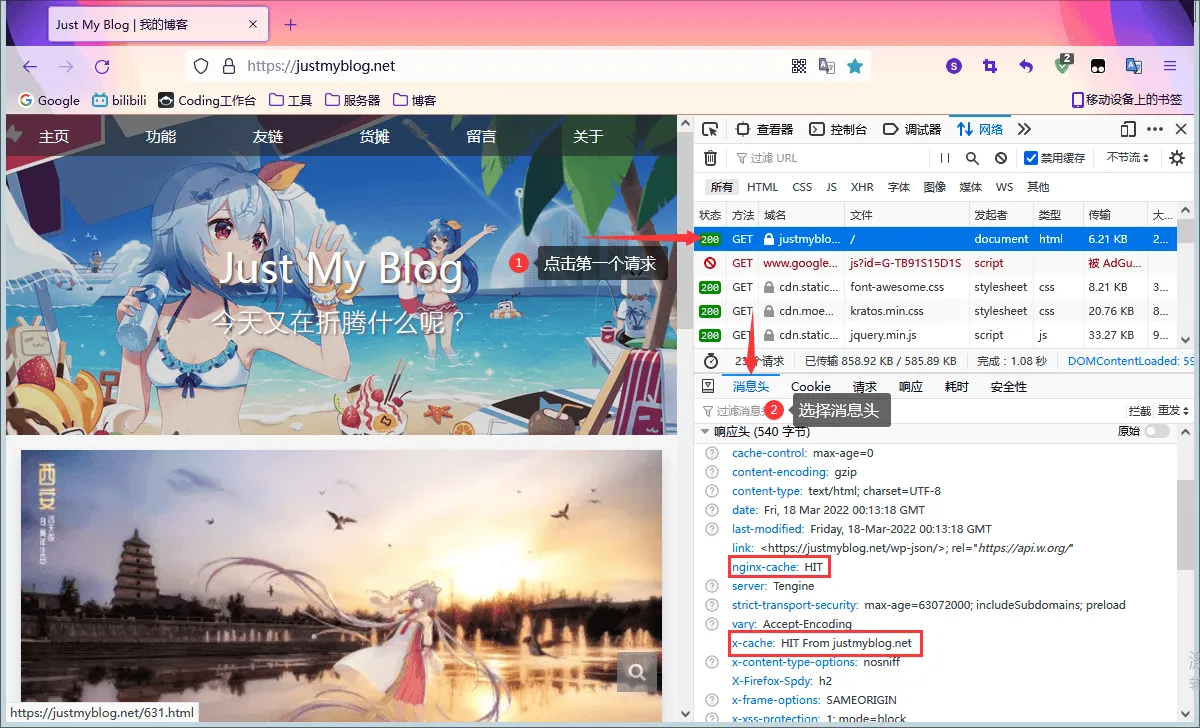Click the address bar URL
Viewport: 1200px width, 728px height.
coord(321,66)
